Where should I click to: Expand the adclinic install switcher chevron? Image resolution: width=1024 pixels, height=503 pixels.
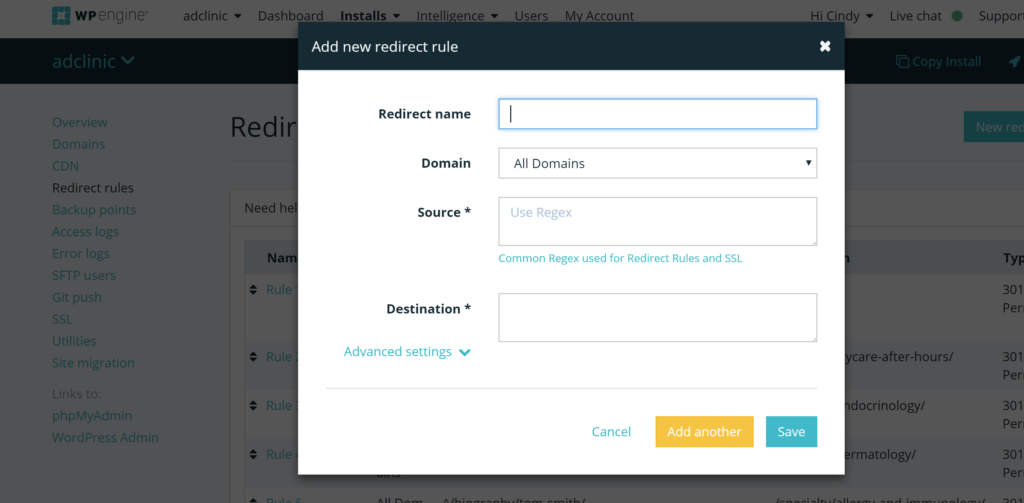128,61
